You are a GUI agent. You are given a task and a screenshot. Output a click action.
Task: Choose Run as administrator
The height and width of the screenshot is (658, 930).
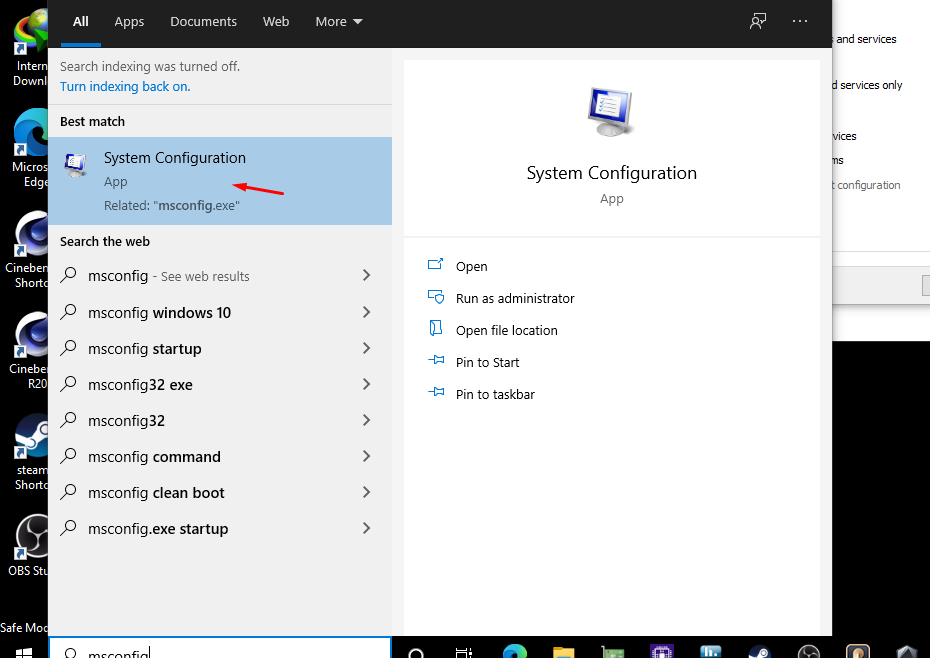[514, 298]
